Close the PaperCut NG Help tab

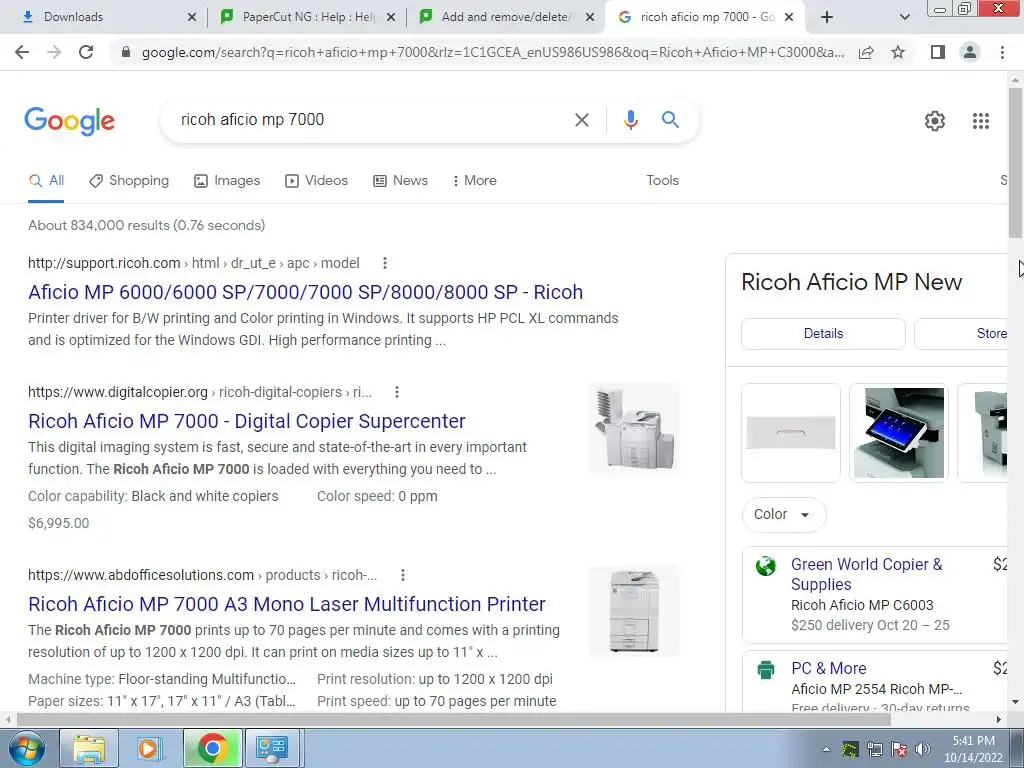[x=391, y=18]
